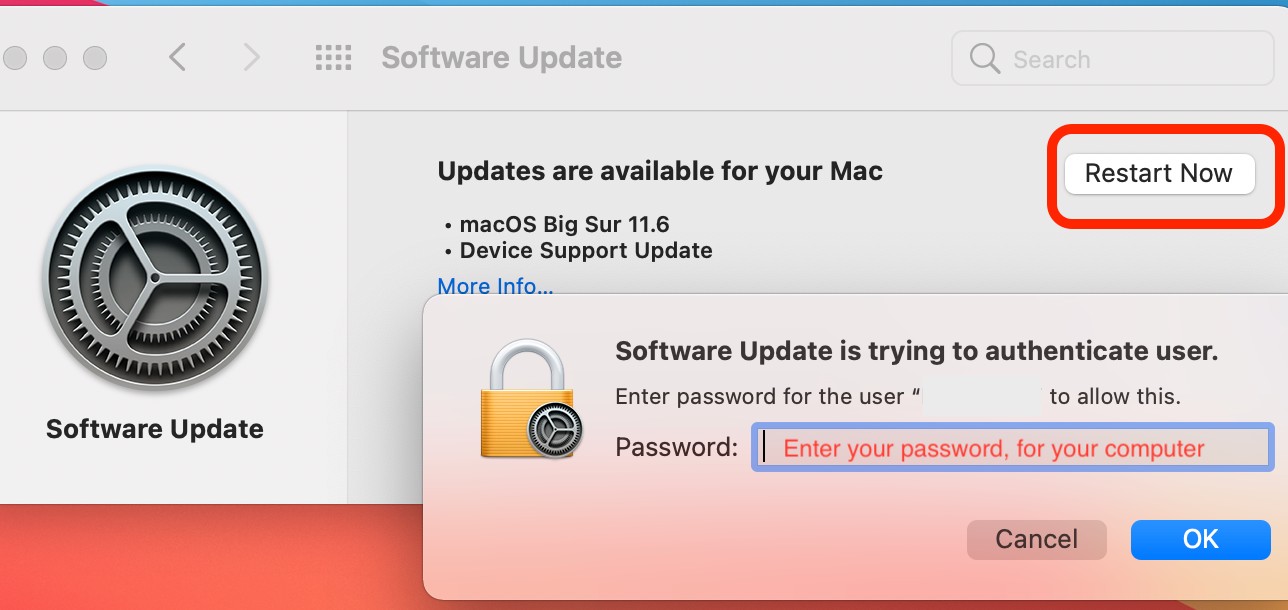1288x610 pixels.
Task: Click the back navigation arrow
Action: [178, 58]
